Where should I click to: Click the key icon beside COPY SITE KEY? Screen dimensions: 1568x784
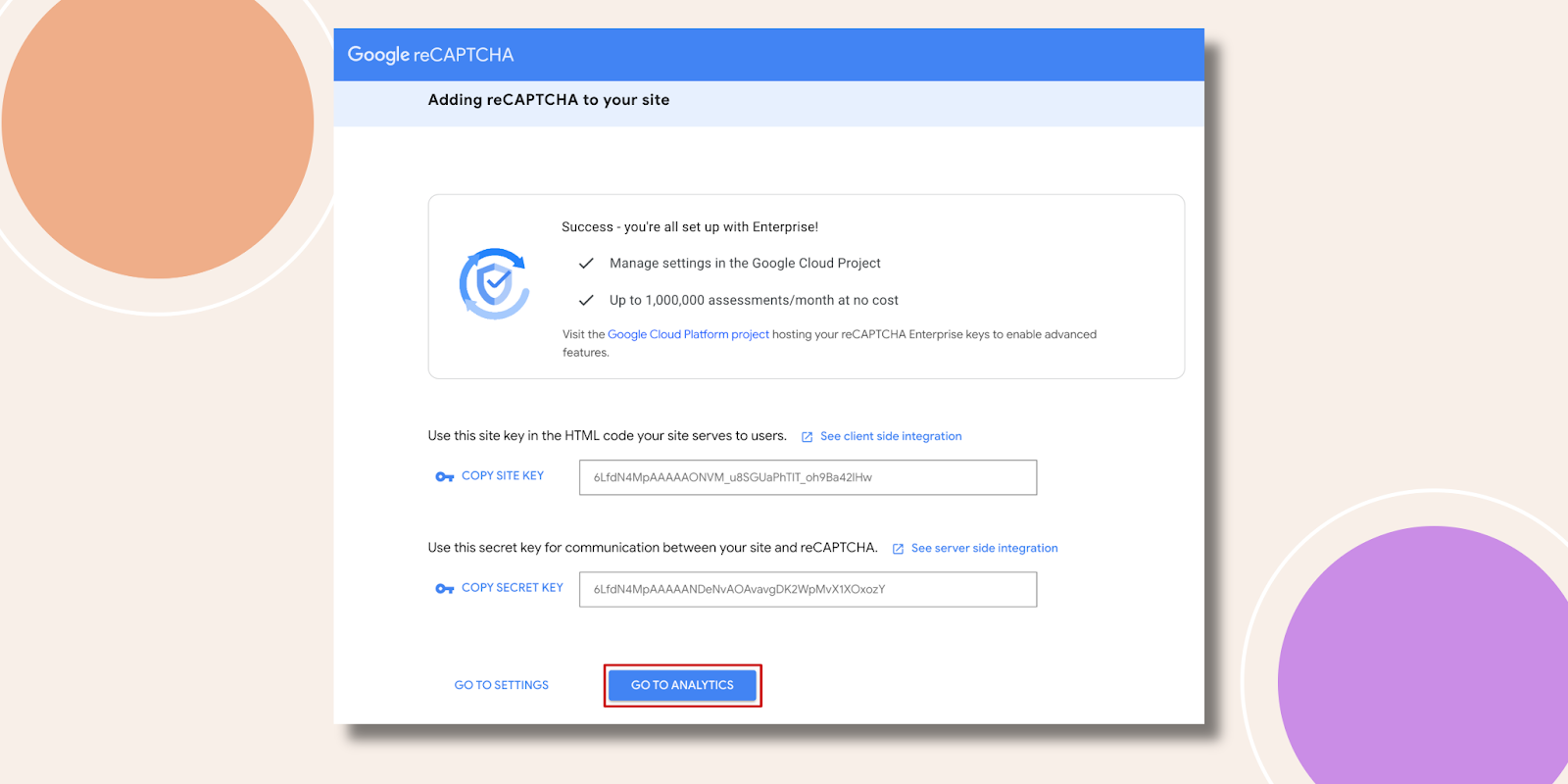[444, 477]
